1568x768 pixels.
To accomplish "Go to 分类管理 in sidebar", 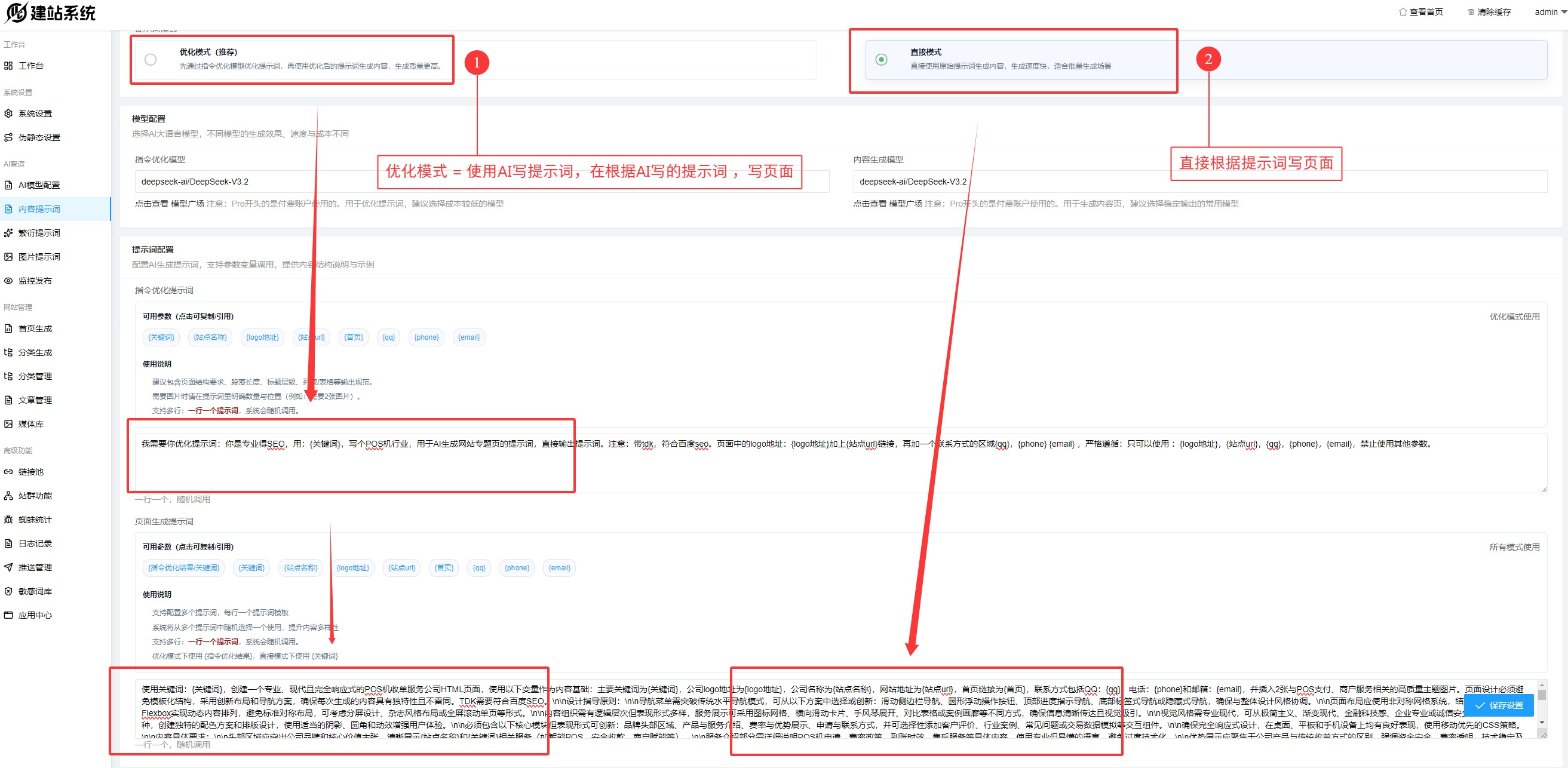I will pyautogui.click(x=35, y=377).
